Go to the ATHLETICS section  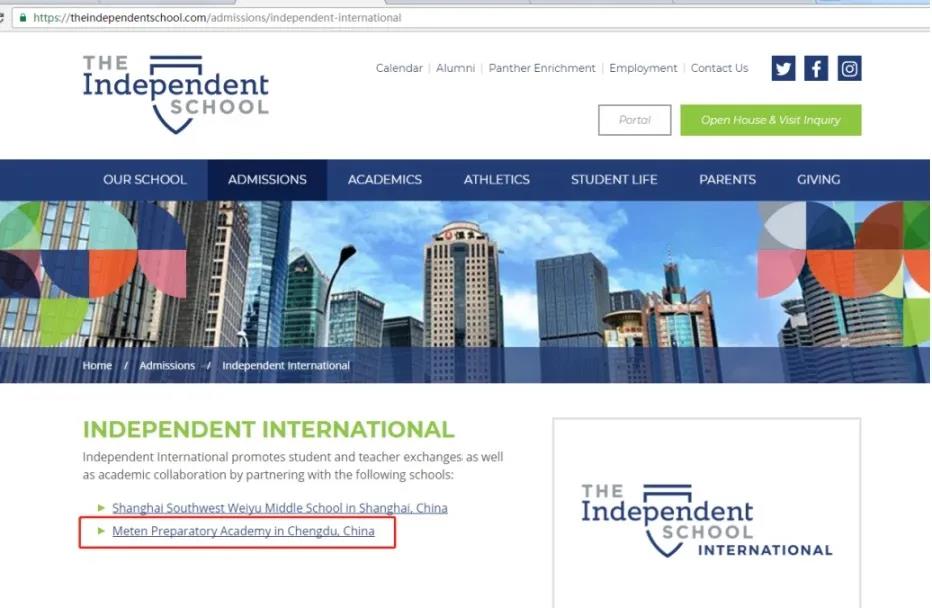pyautogui.click(x=496, y=180)
